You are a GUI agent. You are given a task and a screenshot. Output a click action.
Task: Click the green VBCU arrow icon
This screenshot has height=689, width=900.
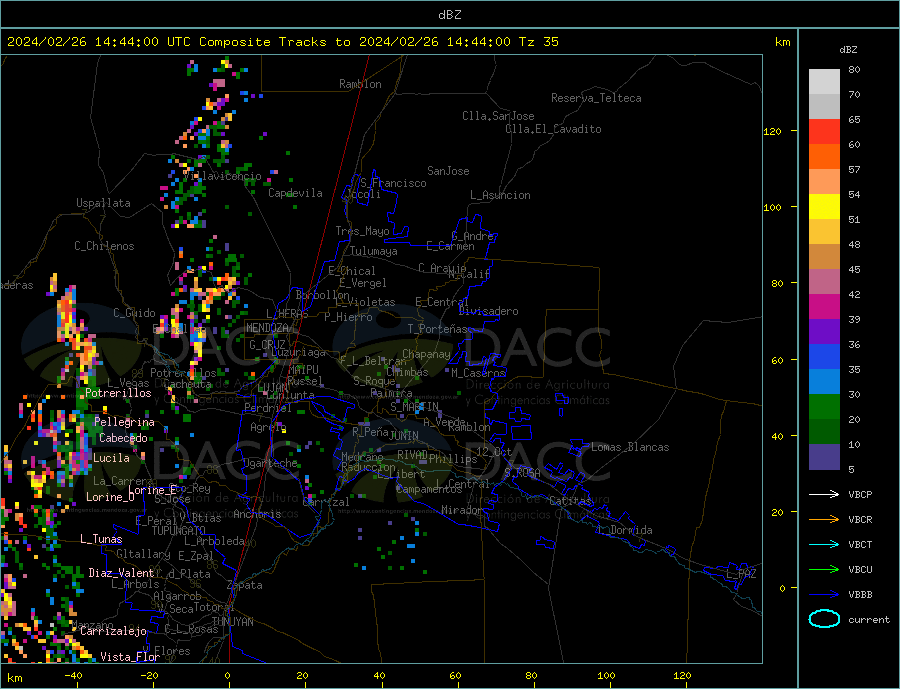tap(824, 570)
